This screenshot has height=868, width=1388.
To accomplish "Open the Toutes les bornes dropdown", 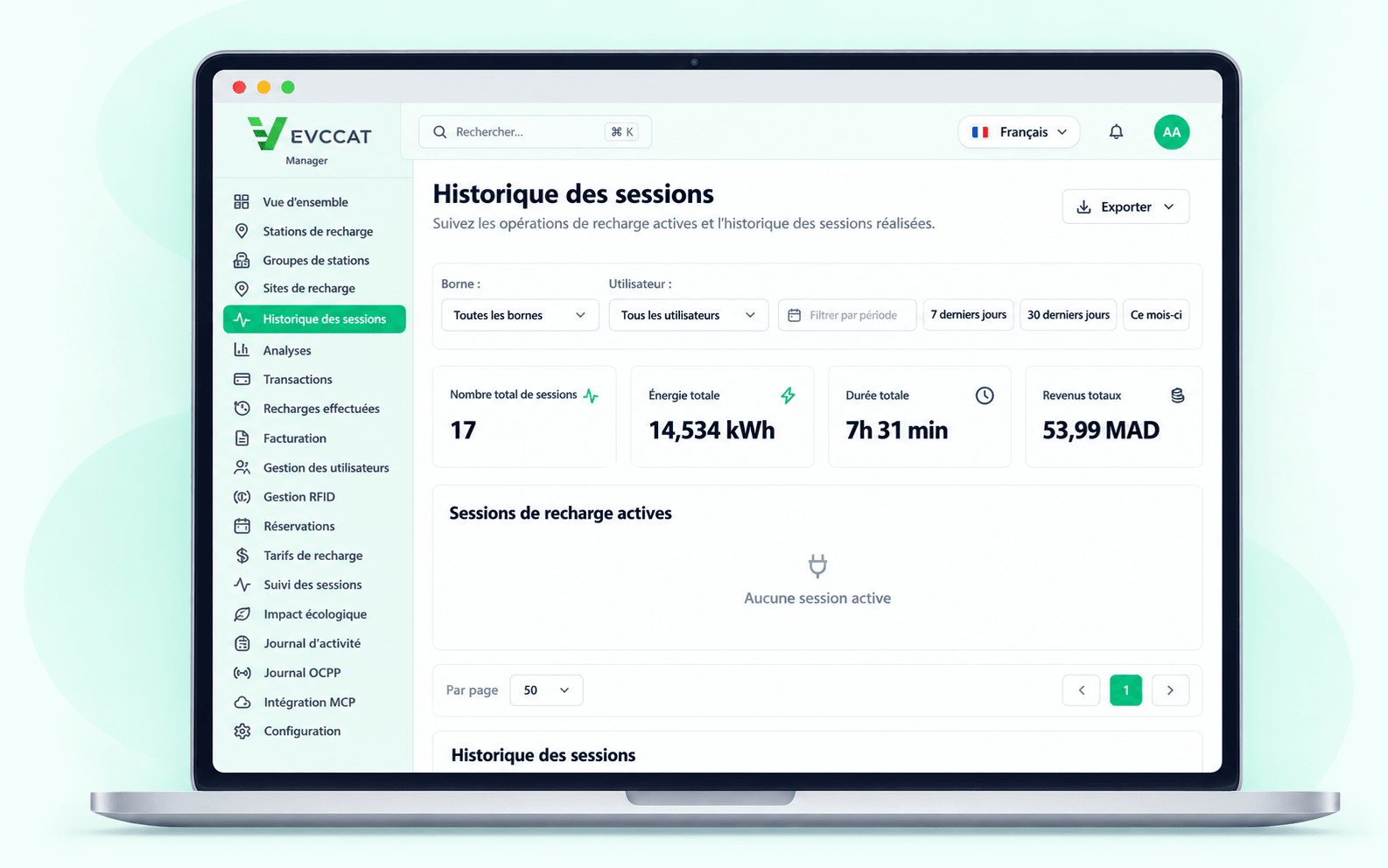I will 520,315.
